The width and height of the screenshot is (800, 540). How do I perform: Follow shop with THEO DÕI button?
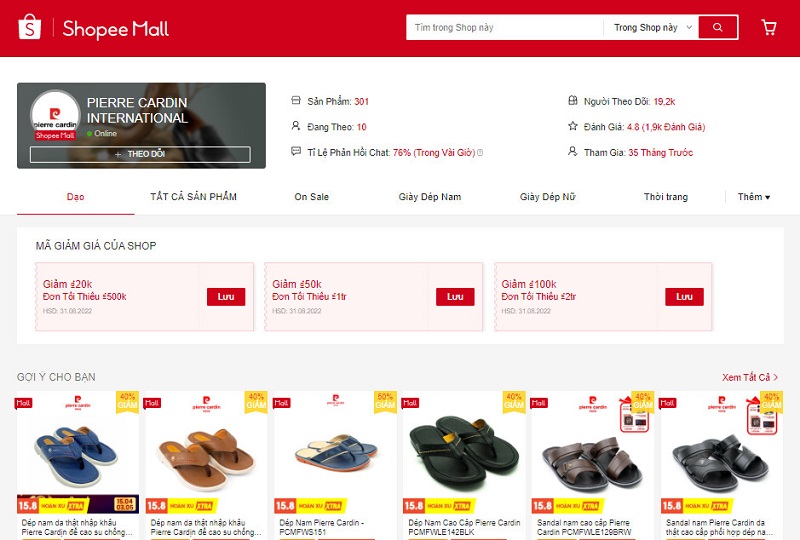coord(140,154)
